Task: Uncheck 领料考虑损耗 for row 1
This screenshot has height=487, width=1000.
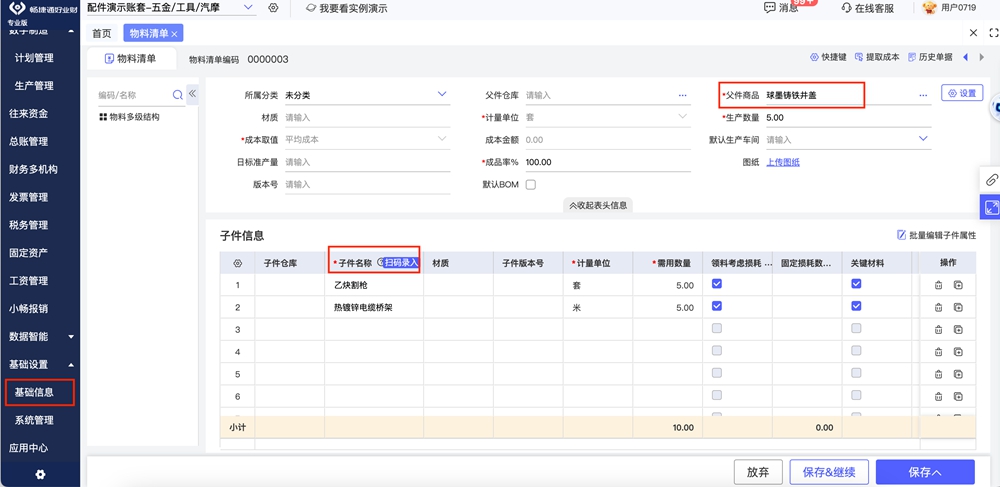Action: (x=716, y=285)
